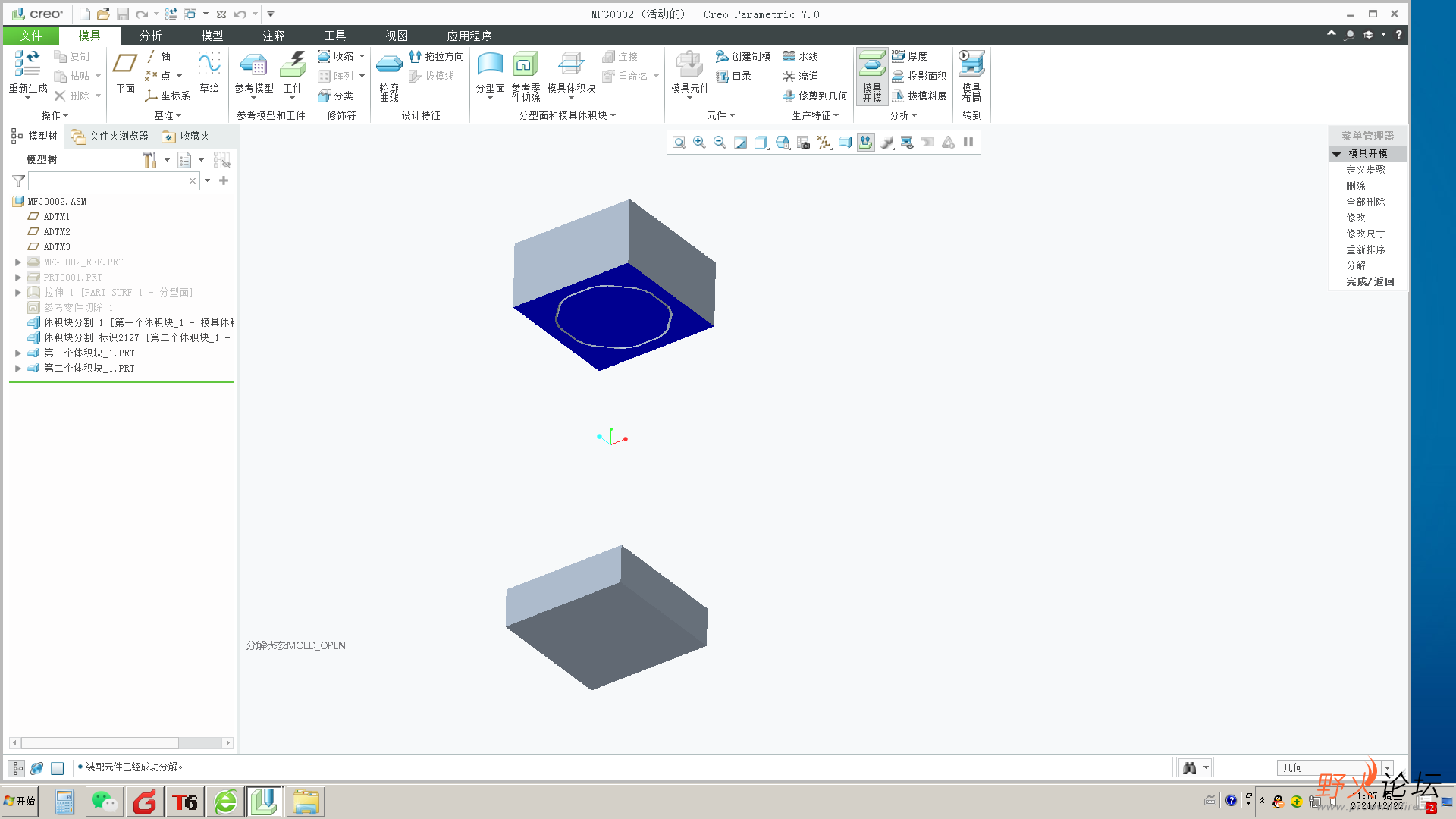Open the 操作 group dropdown
Viewport: 1456px width, 819px height.
pyautogui.click(x=55, y=115)
